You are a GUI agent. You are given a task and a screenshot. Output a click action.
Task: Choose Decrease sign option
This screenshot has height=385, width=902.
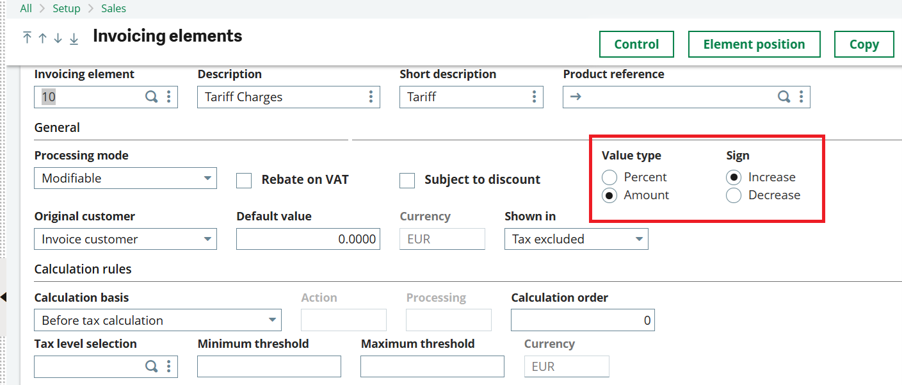point(733,196)
